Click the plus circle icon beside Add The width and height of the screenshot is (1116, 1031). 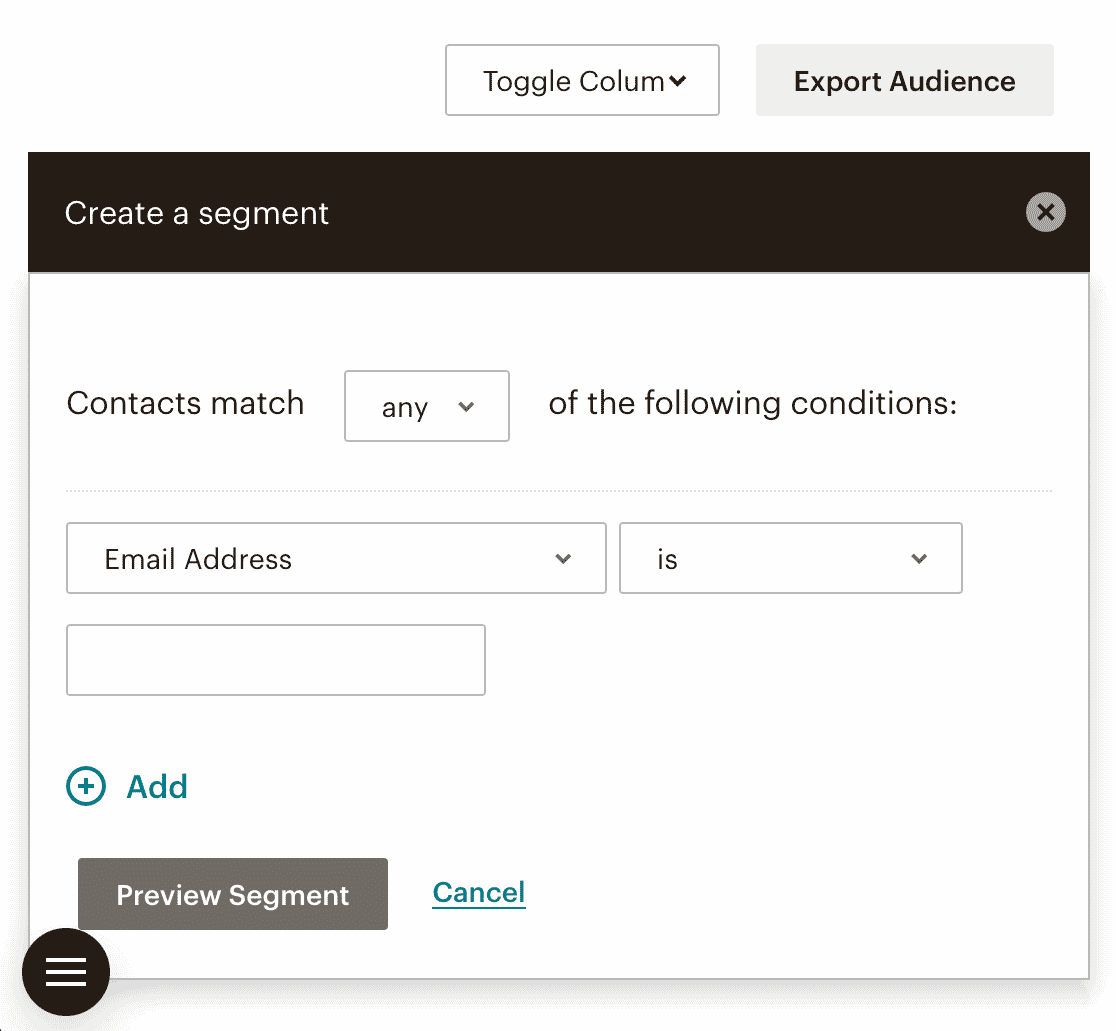pos(86,786)
